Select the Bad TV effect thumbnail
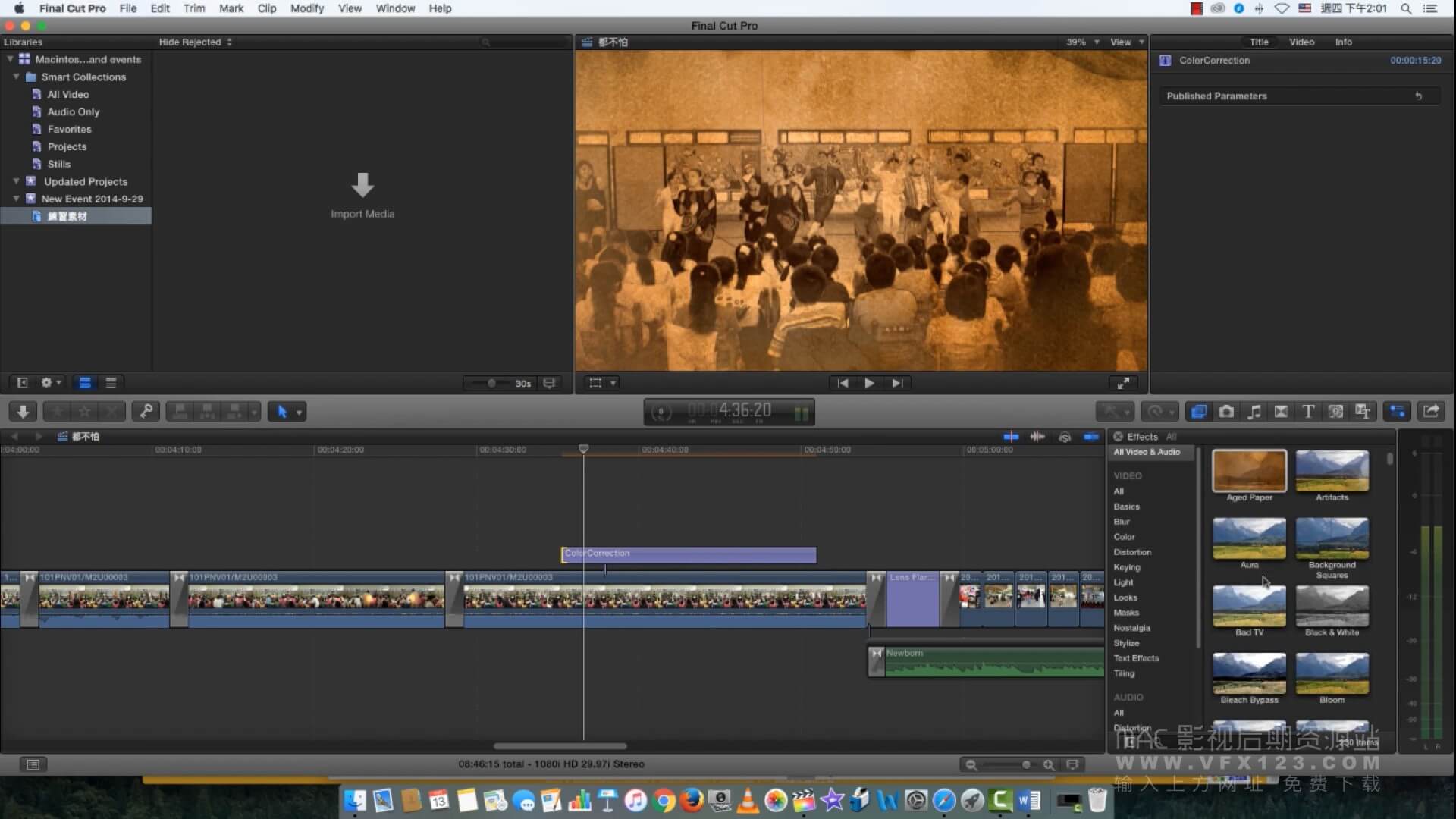Viewport: 1456px width, 819px height. [1249, 607]
